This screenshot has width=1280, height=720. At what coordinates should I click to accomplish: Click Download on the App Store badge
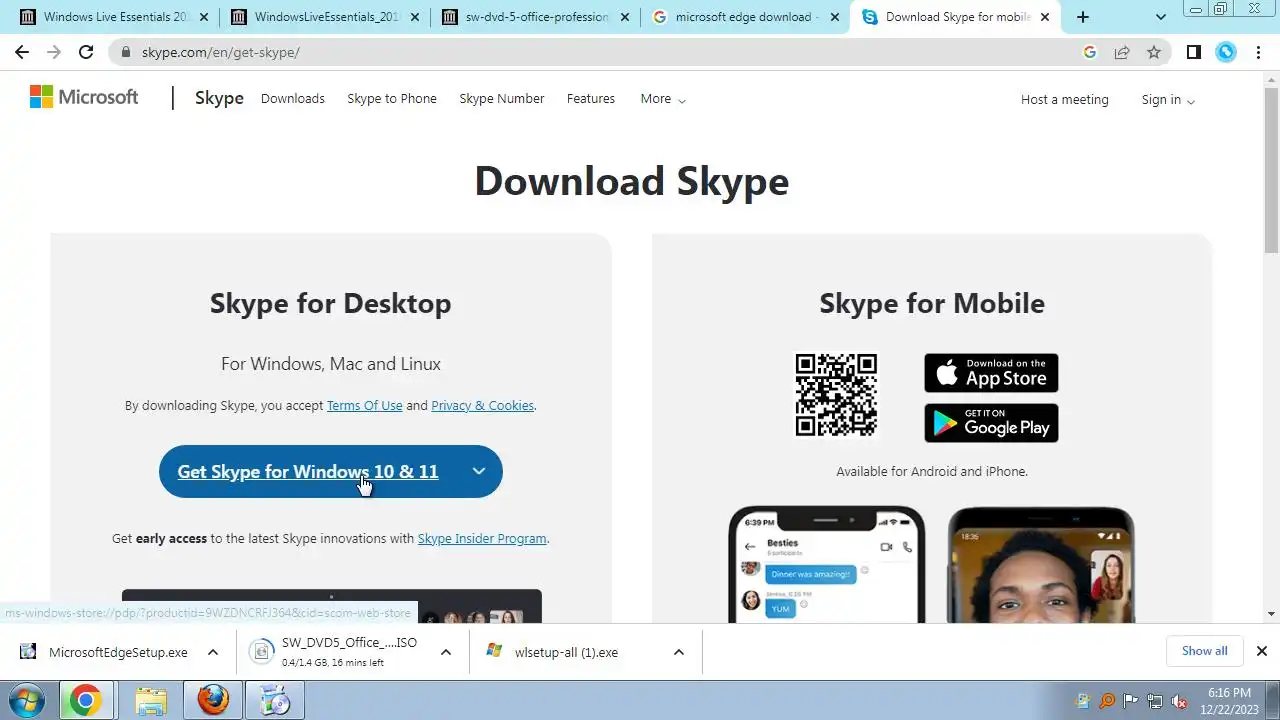(x=991, y=372)
